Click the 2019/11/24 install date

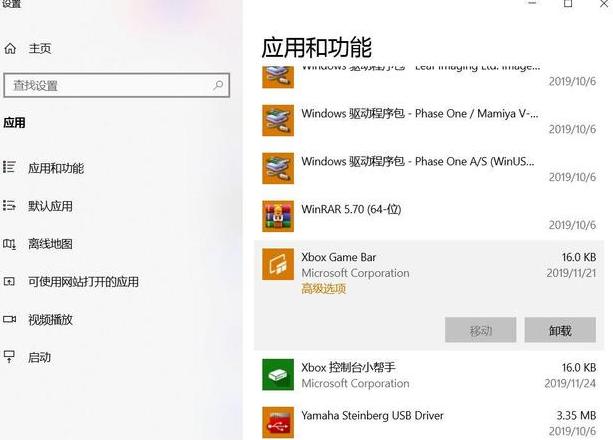[x=570, y=383]
